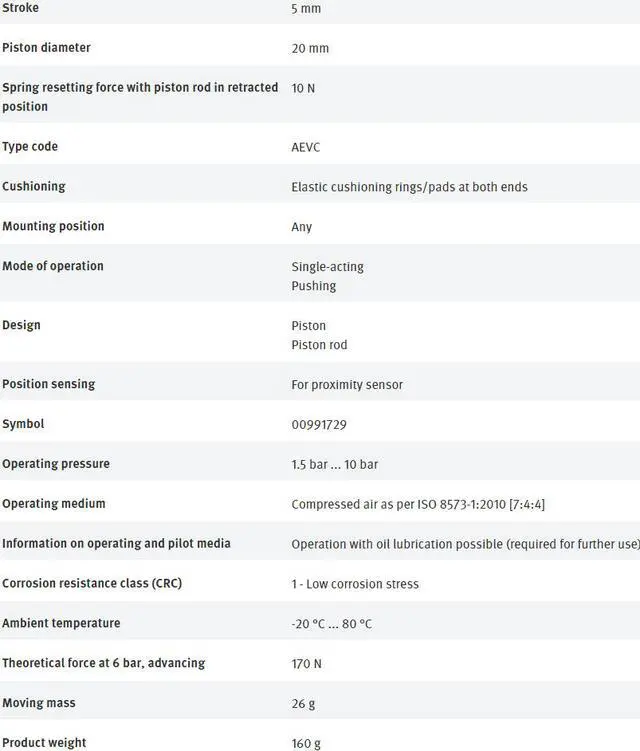Select the Piston diameter label
The height and width of the screenshot is (751, 640).
pyautogui.click(x=46, y=48)
